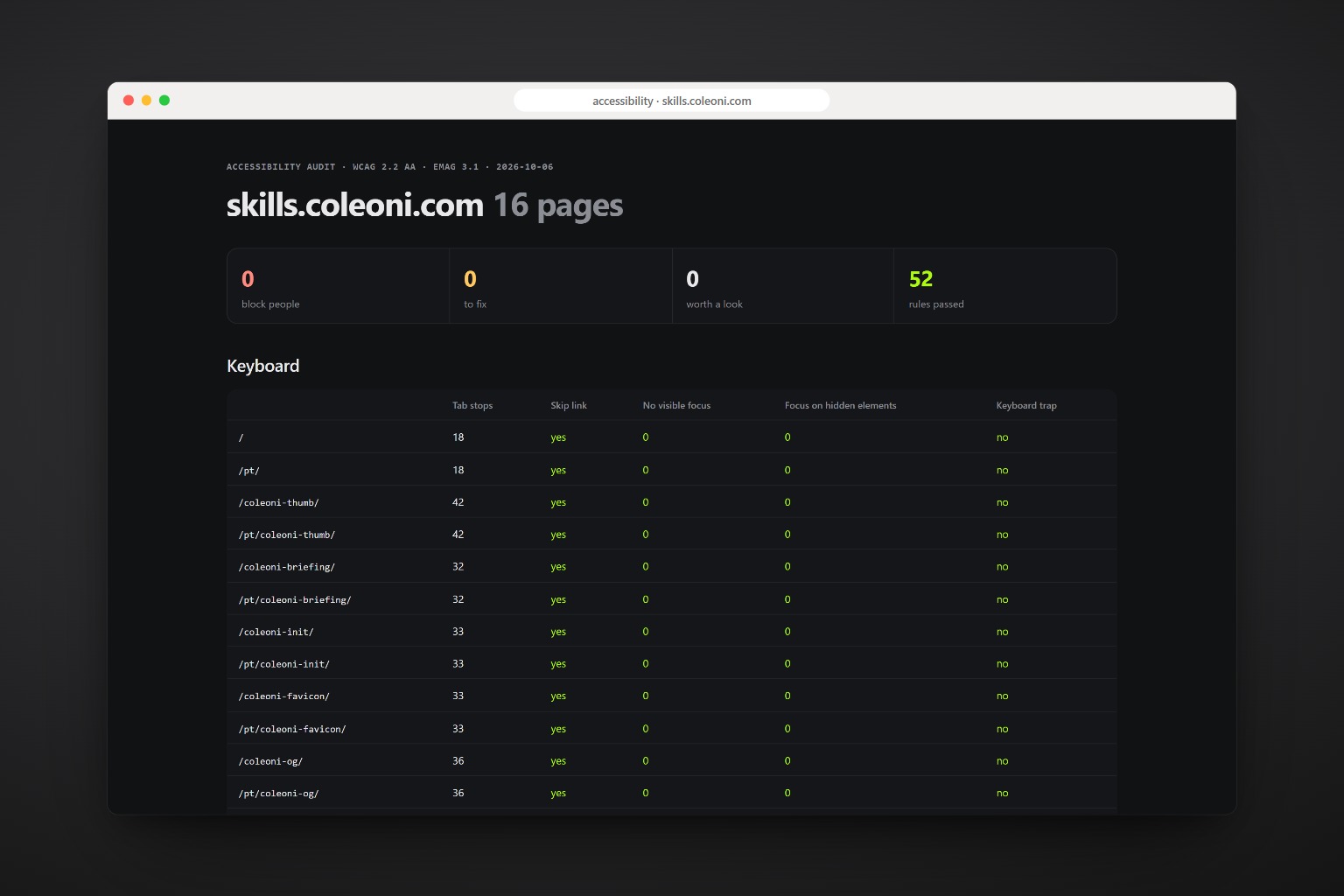Click the 18 tab stops value for "/pt/"
This screenshot has width=1344, height=896.
point(458,470)
